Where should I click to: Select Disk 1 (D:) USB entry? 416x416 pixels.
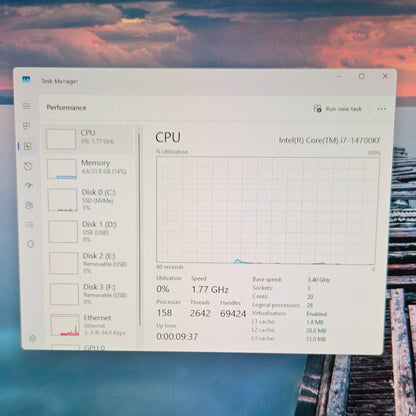(90, 232)
